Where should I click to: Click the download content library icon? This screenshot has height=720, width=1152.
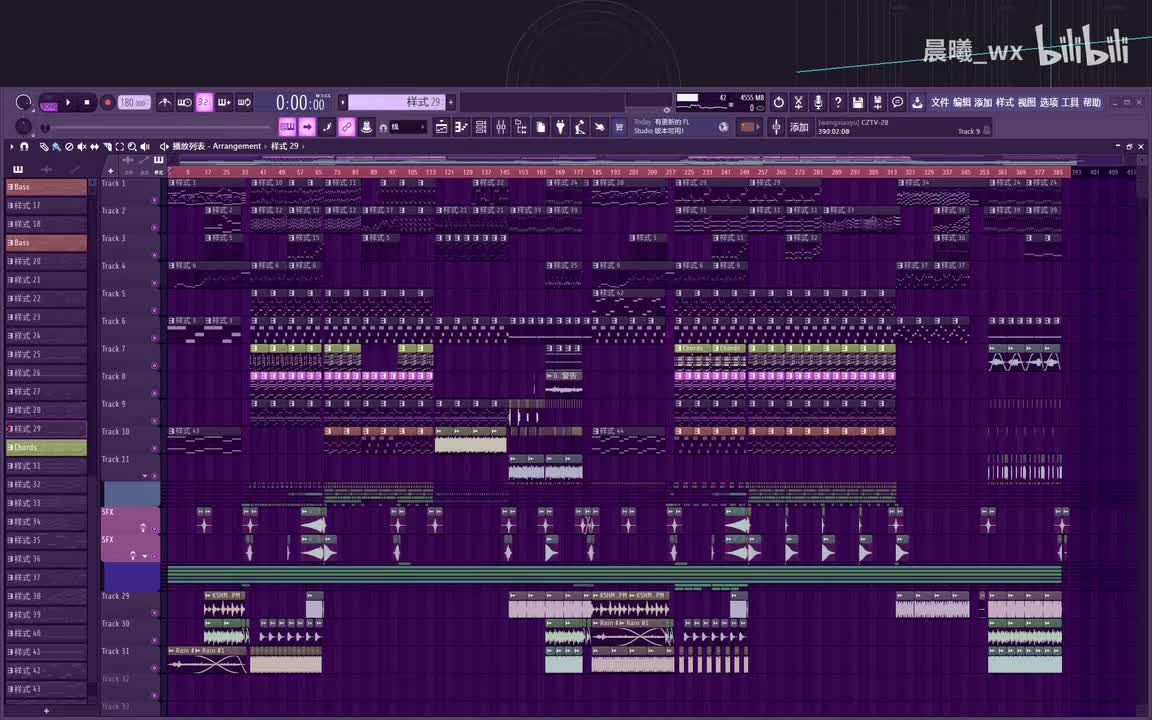pos(918,102)
